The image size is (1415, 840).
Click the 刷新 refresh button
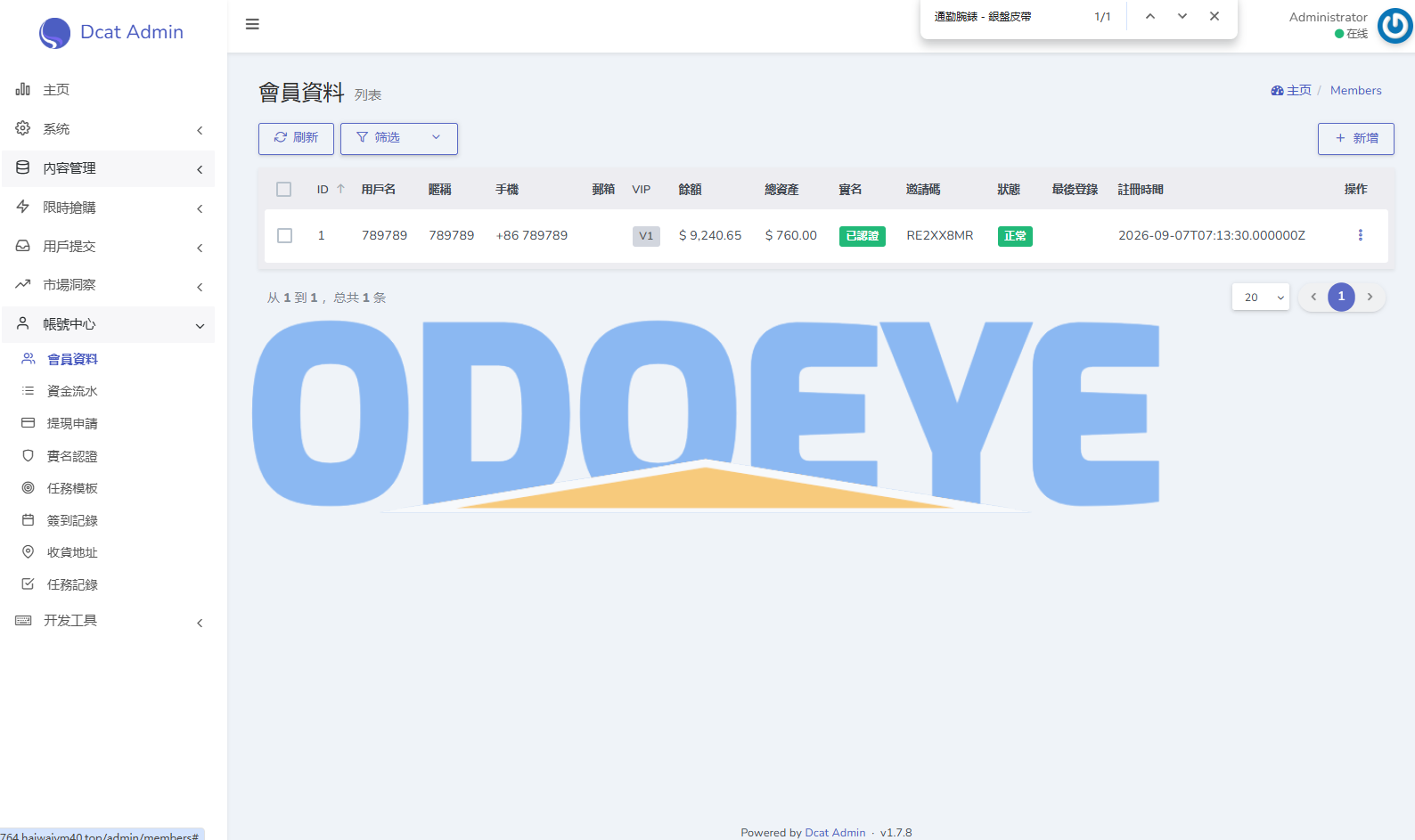tap(296, 138)
